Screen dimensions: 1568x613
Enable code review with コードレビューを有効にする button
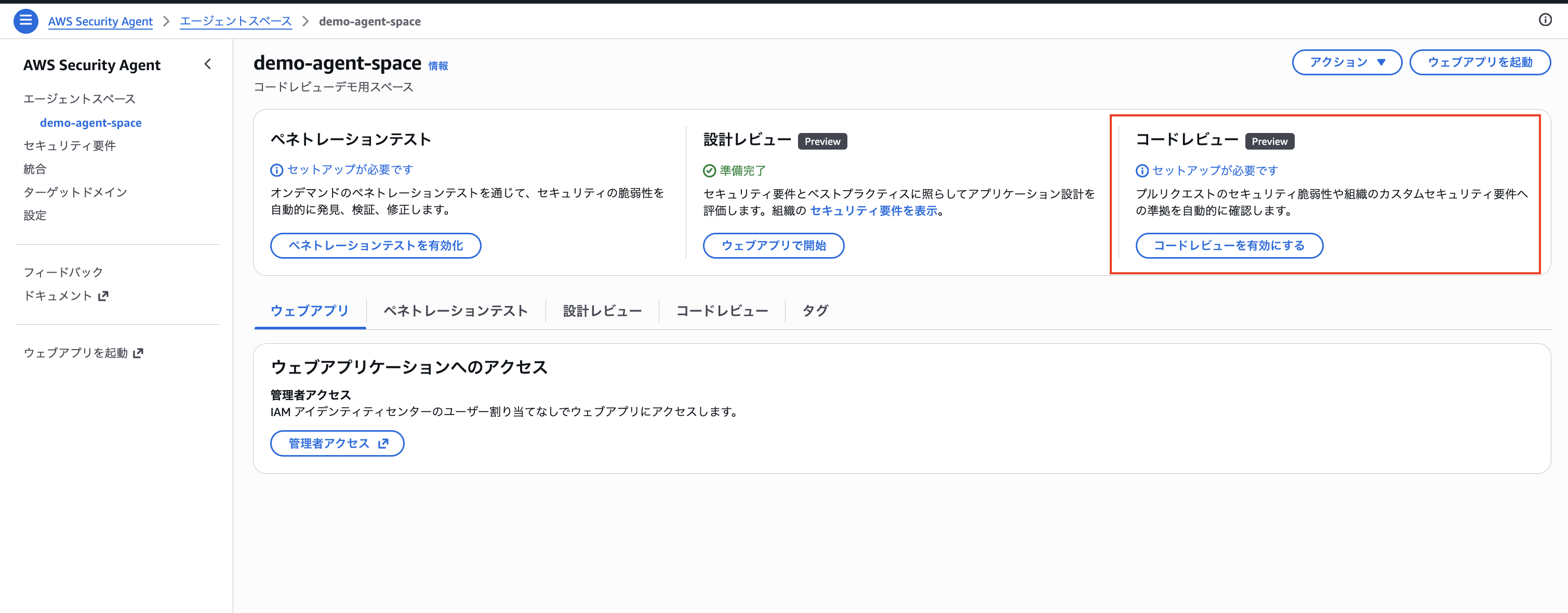(1229, 246)
